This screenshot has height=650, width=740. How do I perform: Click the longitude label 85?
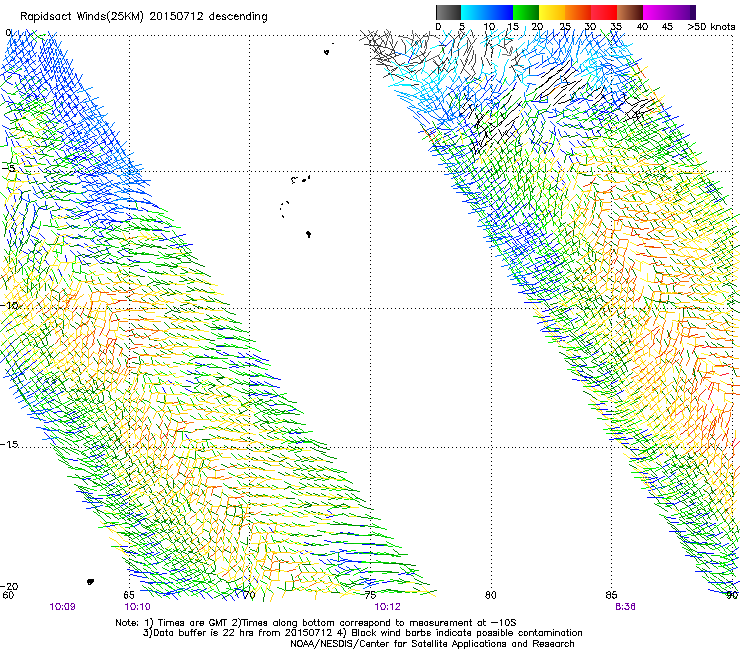click(x=611, y=595)
